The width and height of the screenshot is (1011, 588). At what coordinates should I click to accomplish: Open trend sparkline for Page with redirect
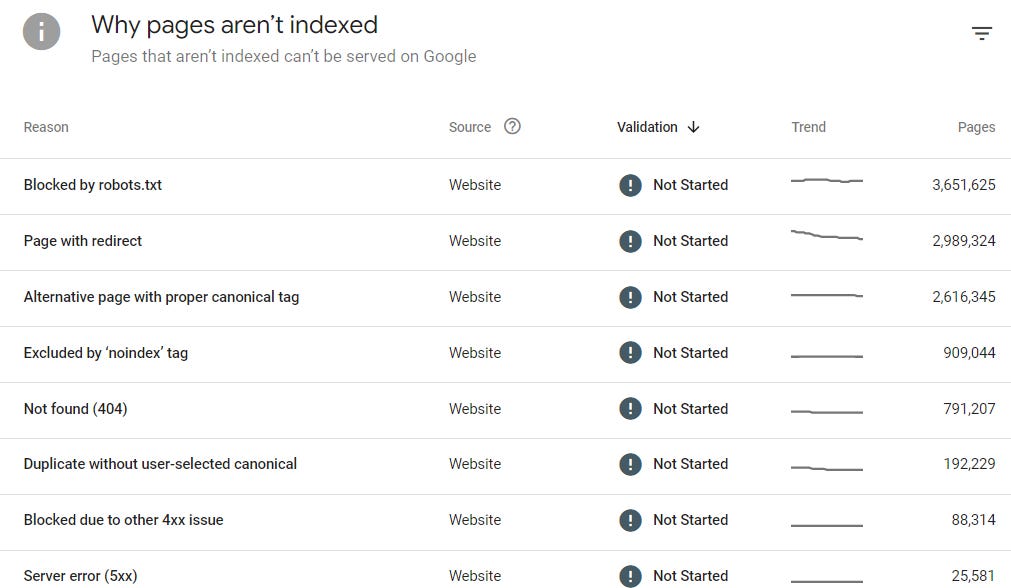827,235
